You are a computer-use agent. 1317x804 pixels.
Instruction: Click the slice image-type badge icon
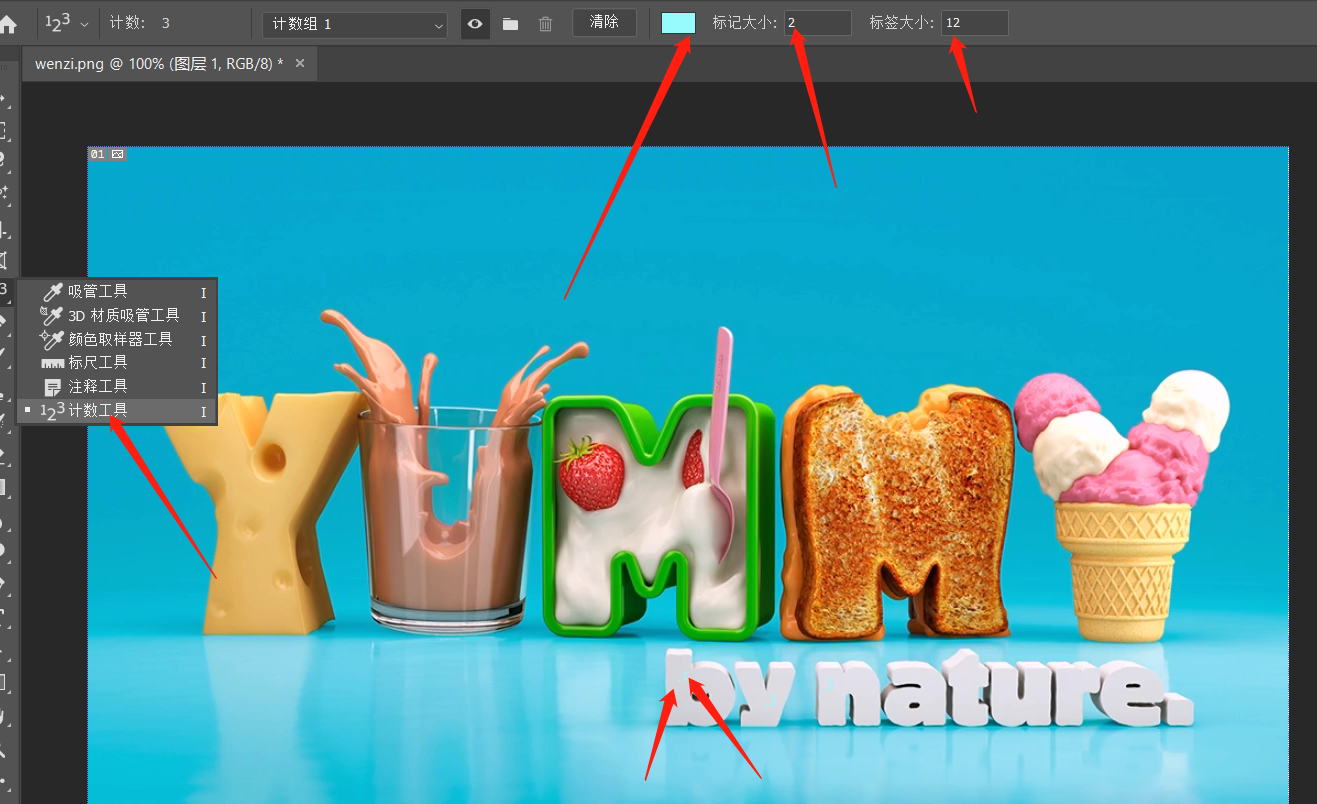(x=117, y=154)
